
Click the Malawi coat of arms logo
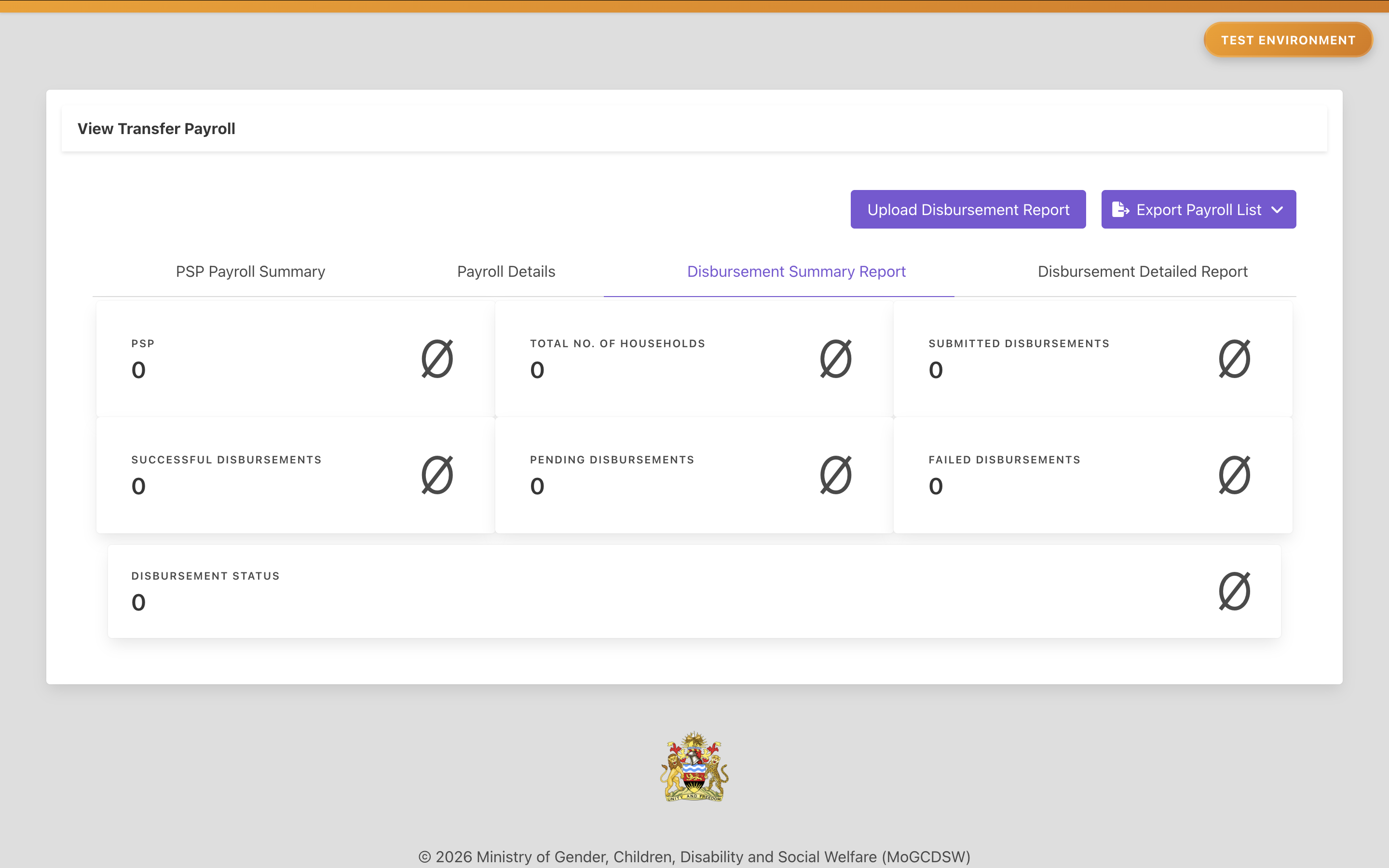tap(694, 766)
